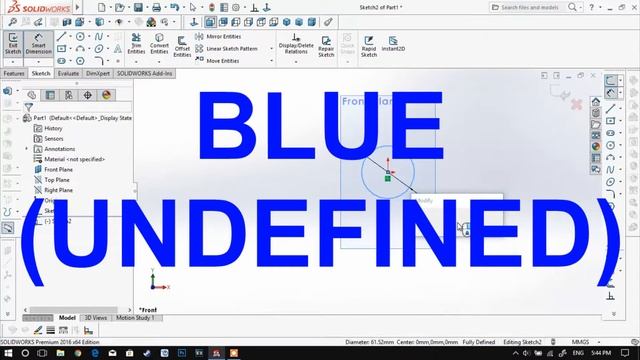The width and height of the screenshot is (640, 360).
Task: Click the New document icon
Action: point(101,7)
